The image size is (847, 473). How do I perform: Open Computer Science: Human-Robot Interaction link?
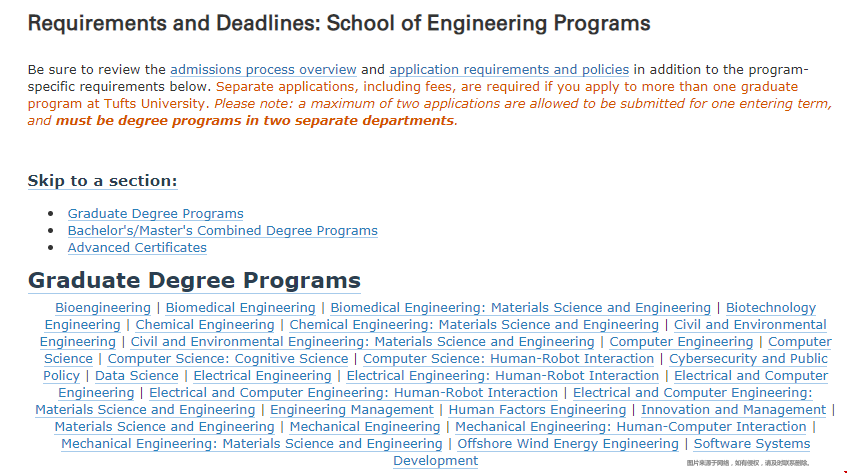coord(508,359)
